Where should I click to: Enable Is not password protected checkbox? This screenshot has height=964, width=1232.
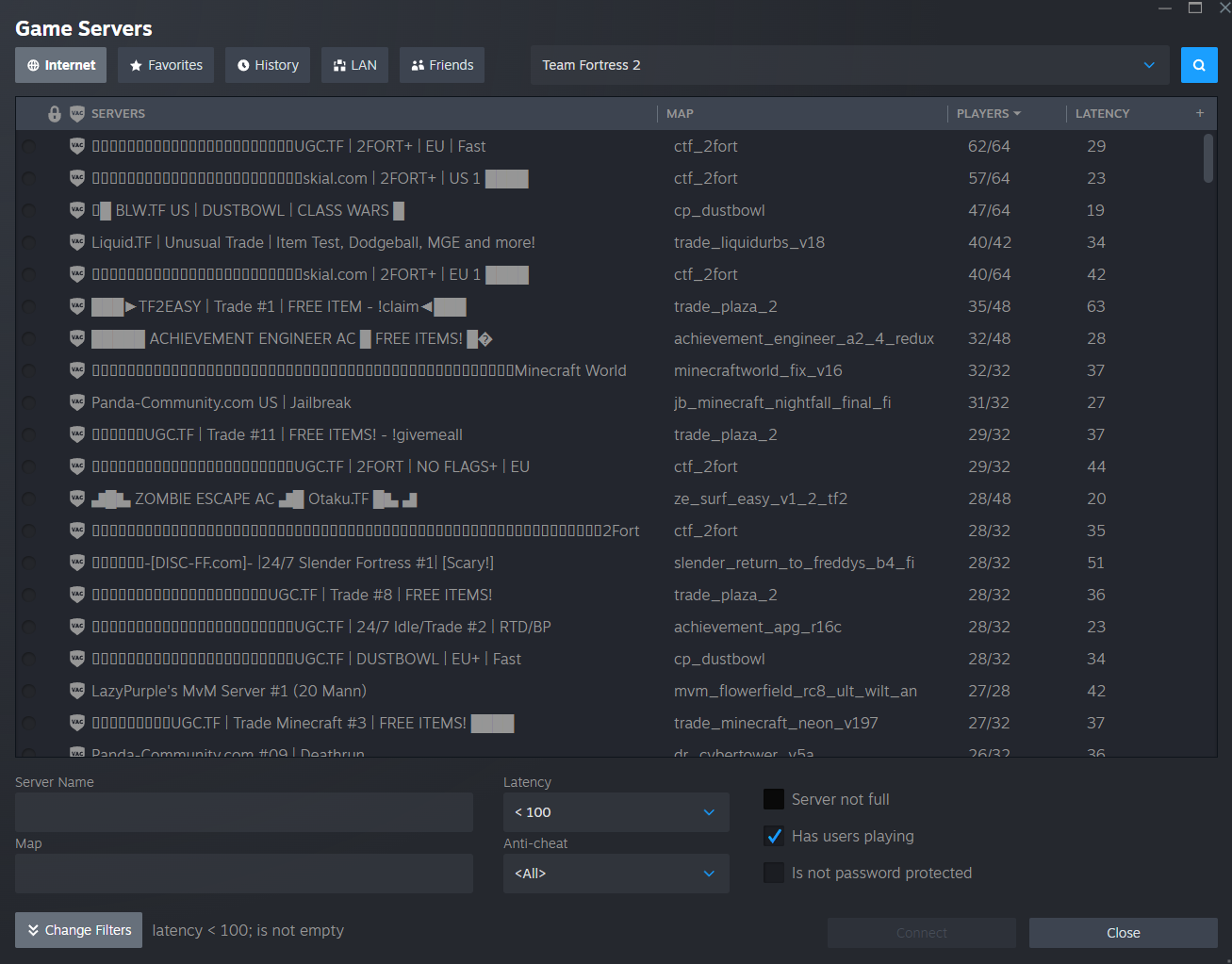[774, 873]
